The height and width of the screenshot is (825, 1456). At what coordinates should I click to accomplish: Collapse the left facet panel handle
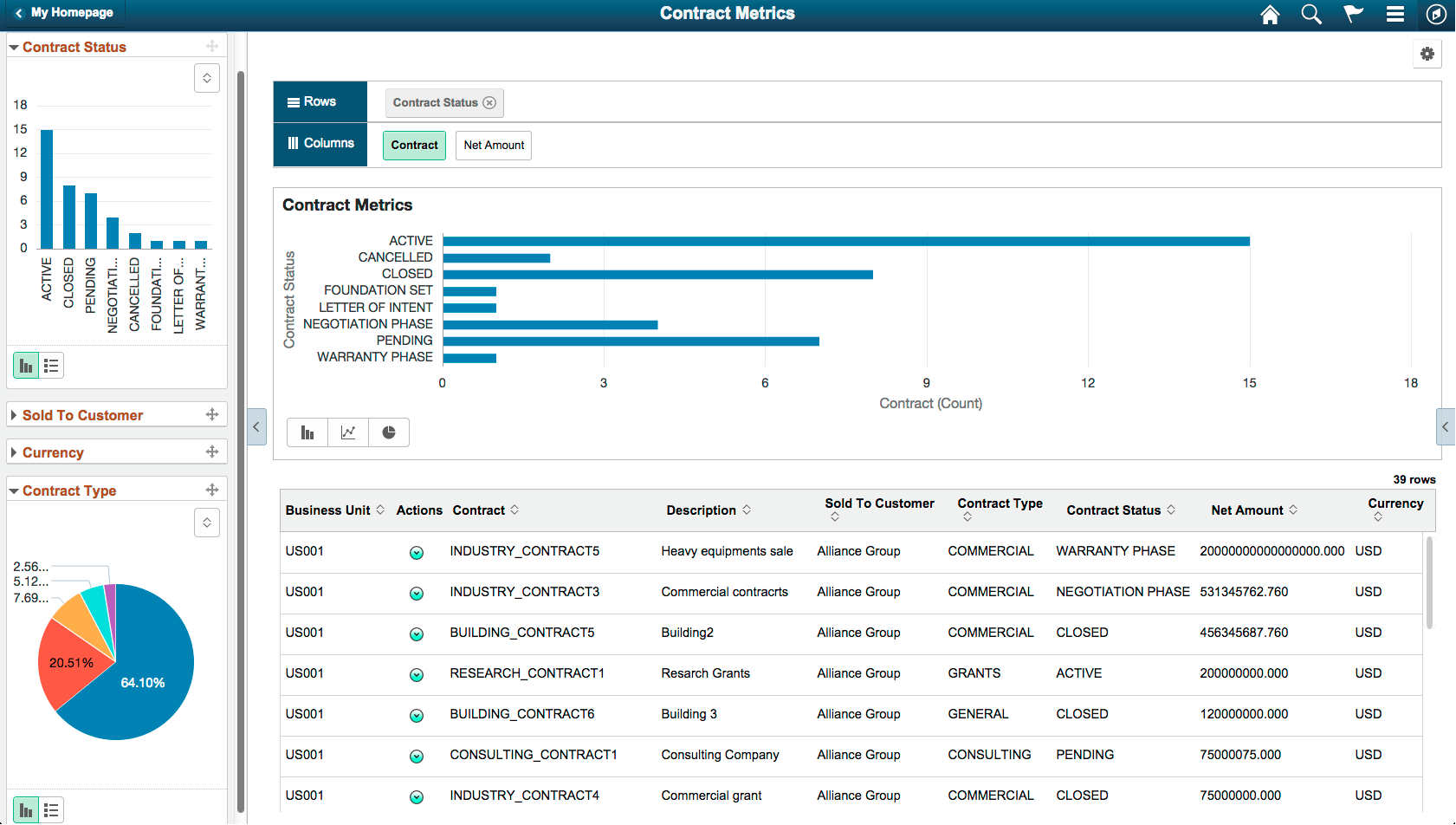tap(256, 427)
